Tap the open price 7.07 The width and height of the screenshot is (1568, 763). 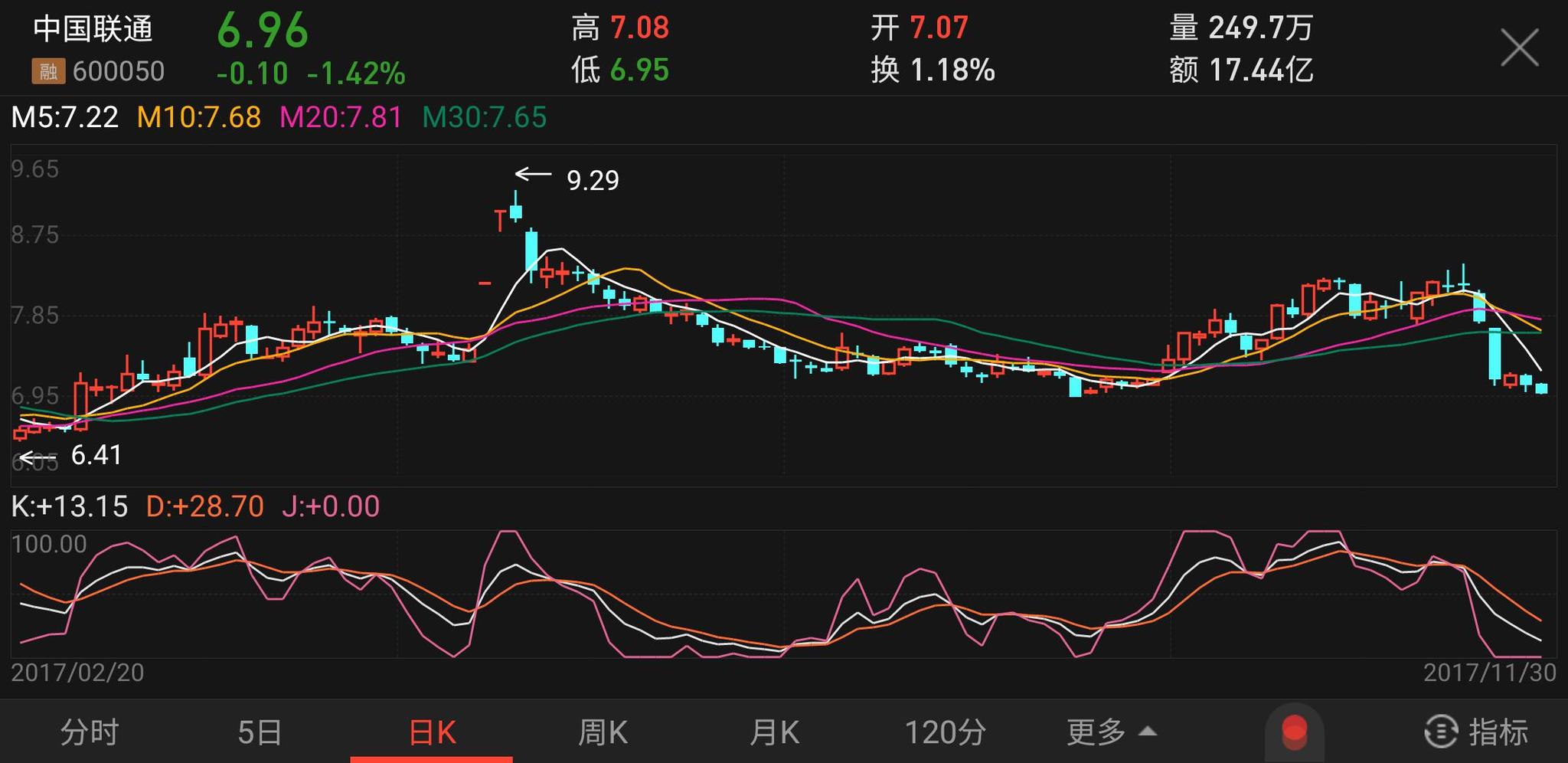click(x=939, y=28)
